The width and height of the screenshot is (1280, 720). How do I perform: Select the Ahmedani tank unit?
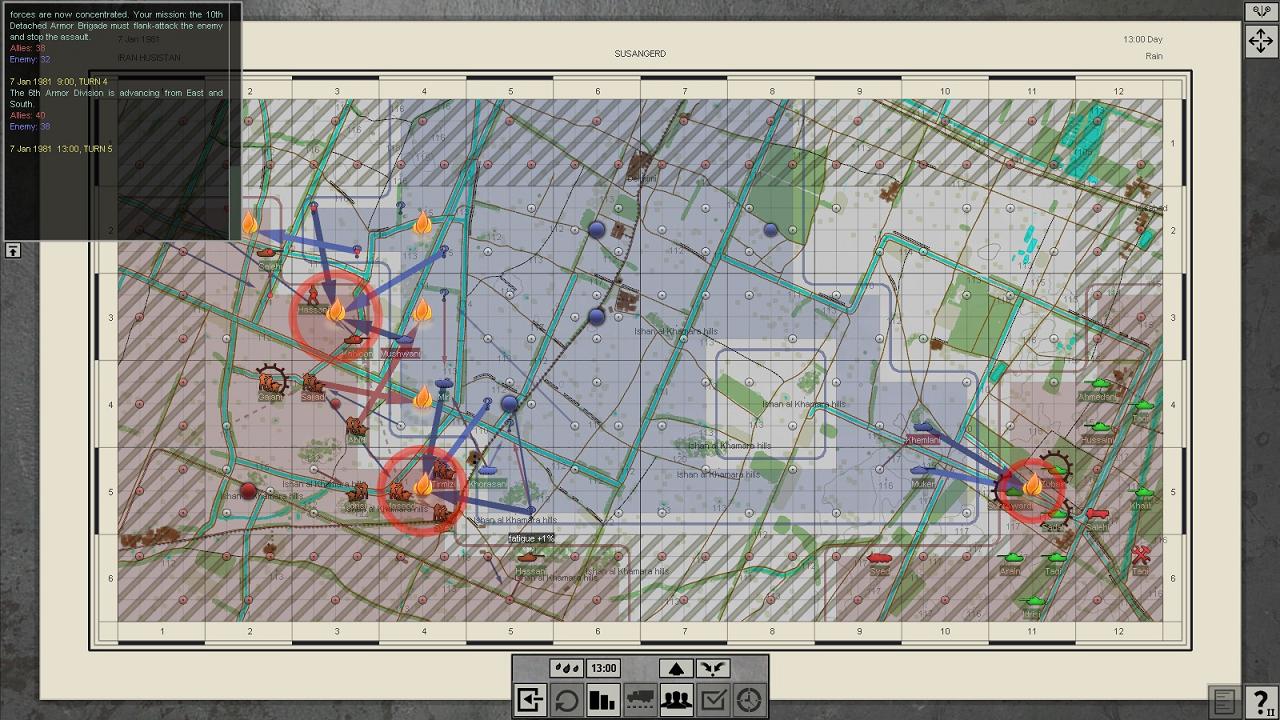tap(1098, 389)
